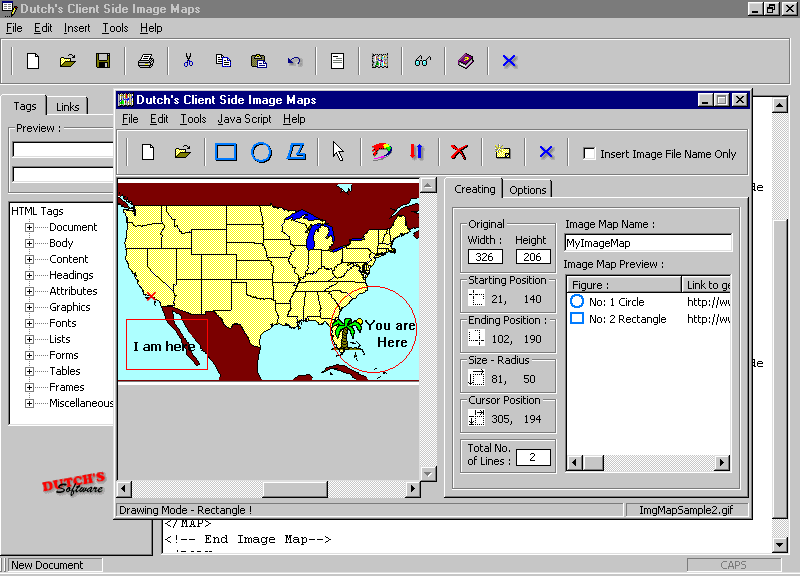This screenshot has width=800, height=576.
Task: Click the blue X icon in main toolbar
Action: 509,61
